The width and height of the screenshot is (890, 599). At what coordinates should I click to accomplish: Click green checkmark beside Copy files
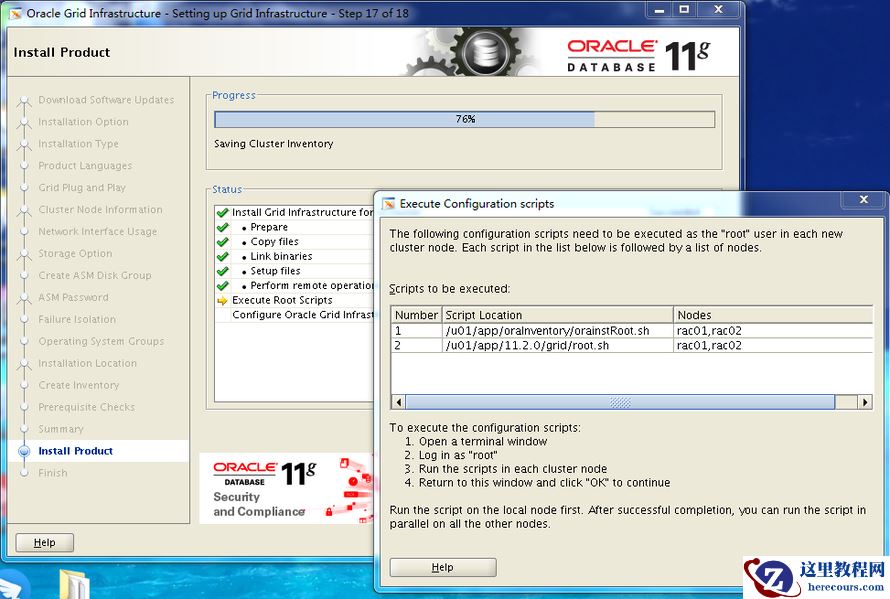point(222,242)
